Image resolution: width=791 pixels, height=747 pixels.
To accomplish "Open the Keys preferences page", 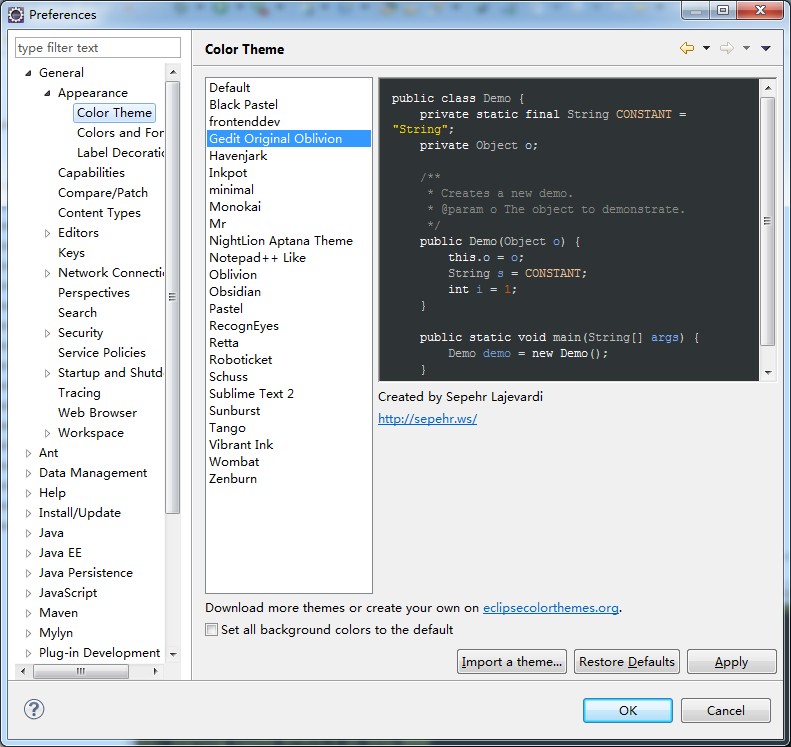I will click(71, 253).
